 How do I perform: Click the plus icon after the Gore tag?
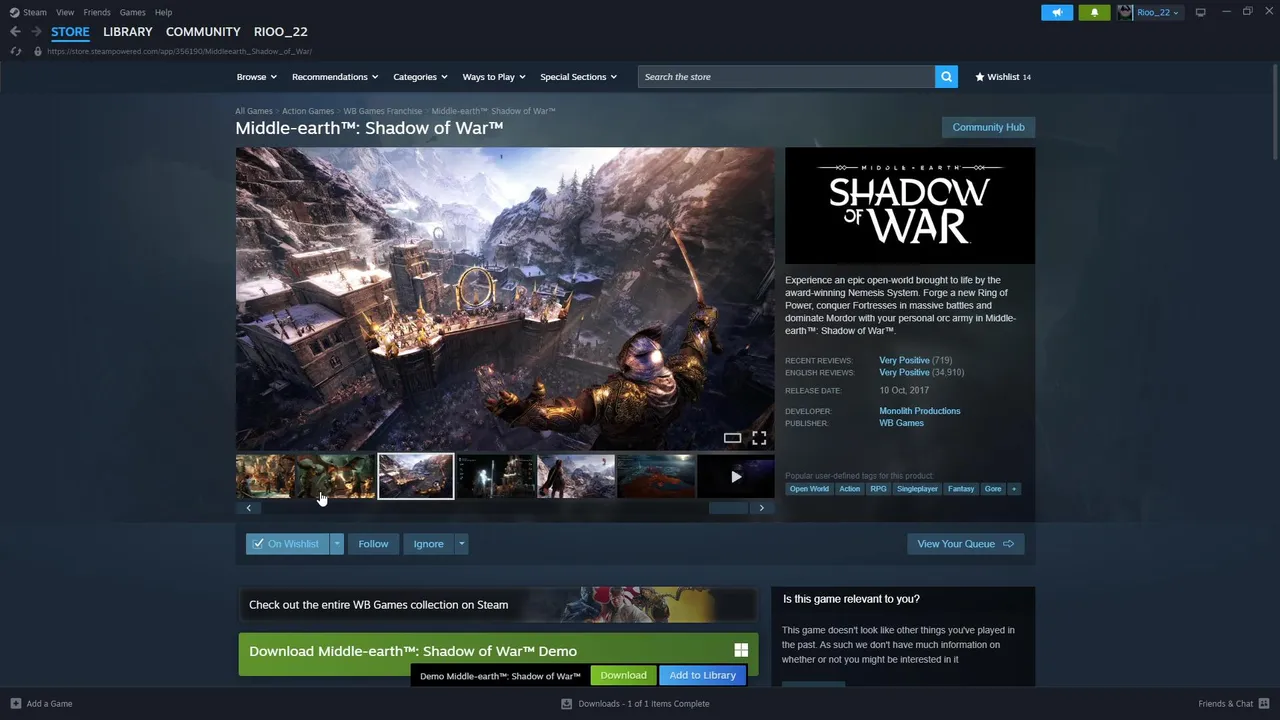[x=1014, y=489]
